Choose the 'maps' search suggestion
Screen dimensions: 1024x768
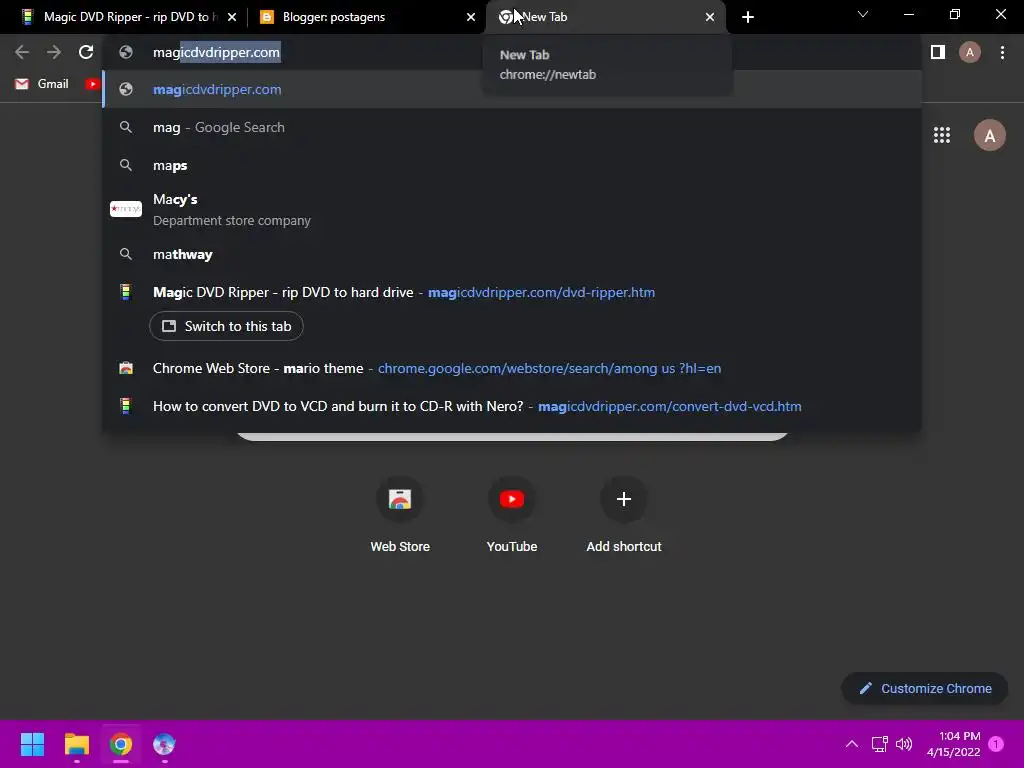[x=512, y=165]
